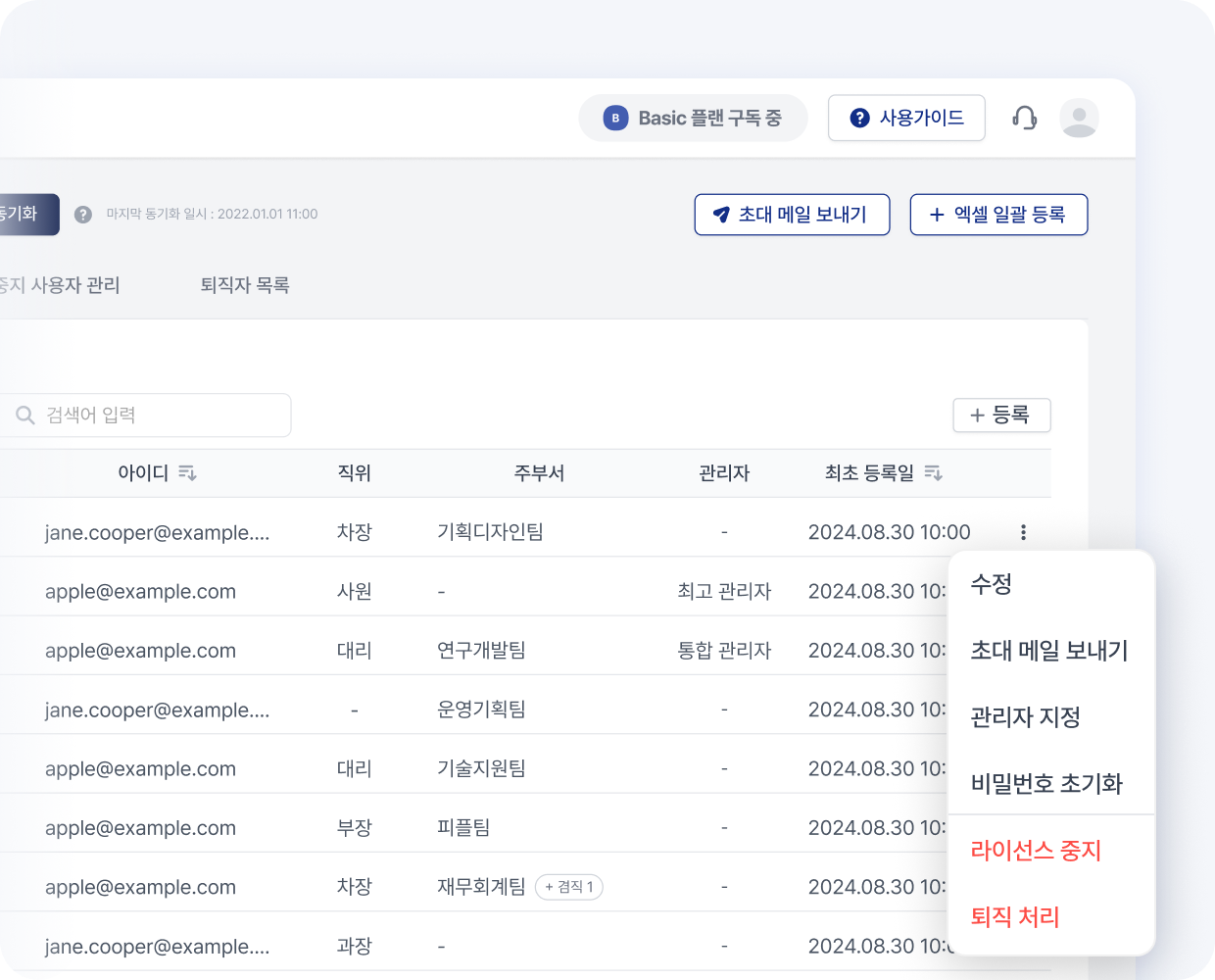Click the 주부서 column header
Screen dimensions: 1215x980
[x=539, y=473]
